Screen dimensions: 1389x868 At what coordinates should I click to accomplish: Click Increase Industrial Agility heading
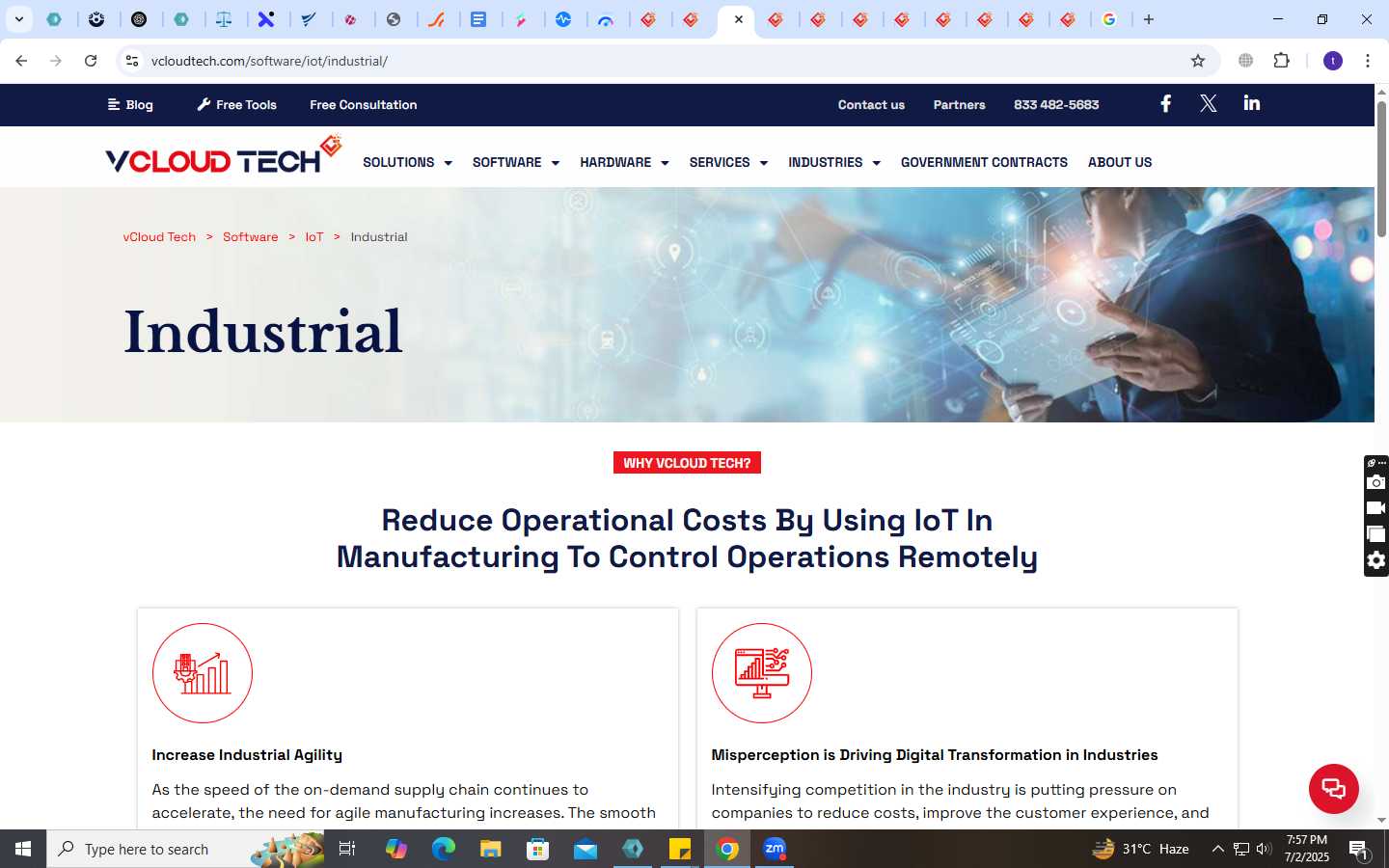(247, 754)
